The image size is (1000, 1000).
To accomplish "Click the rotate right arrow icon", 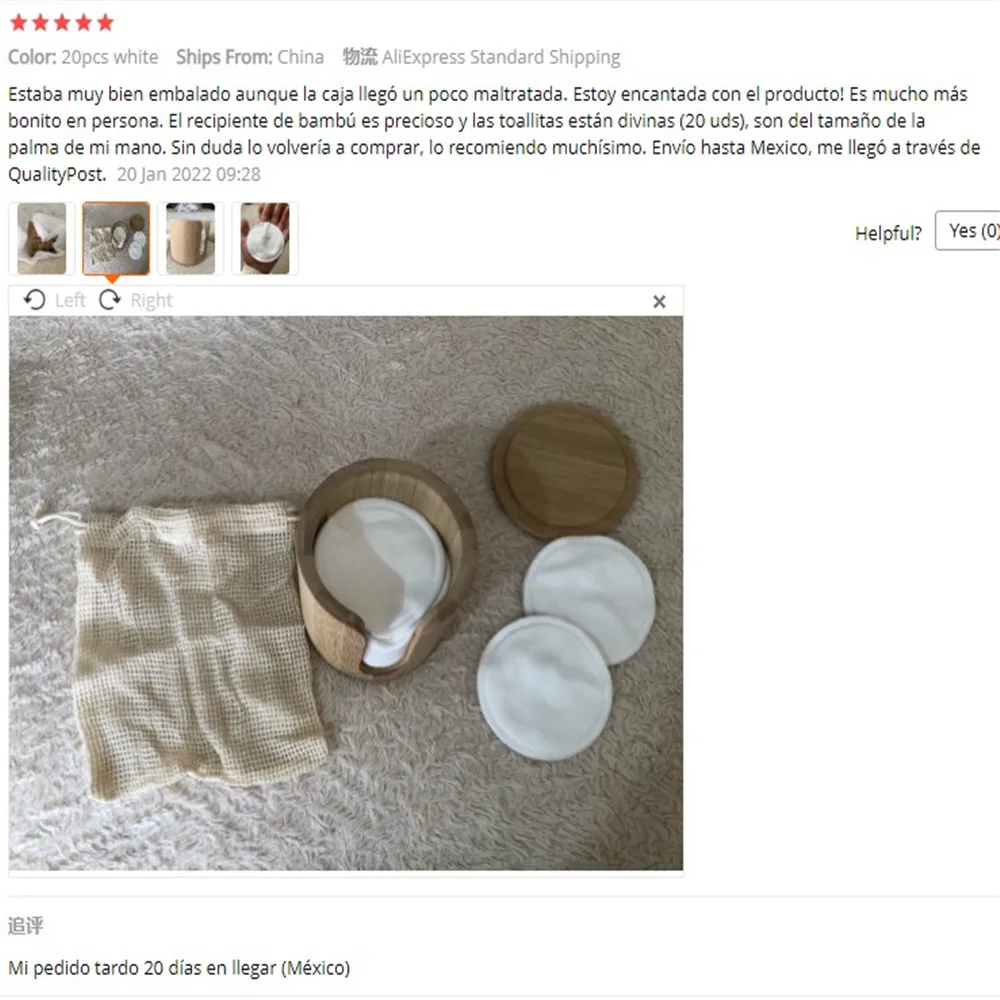I will pyautogui.click(x=110, y=300).
